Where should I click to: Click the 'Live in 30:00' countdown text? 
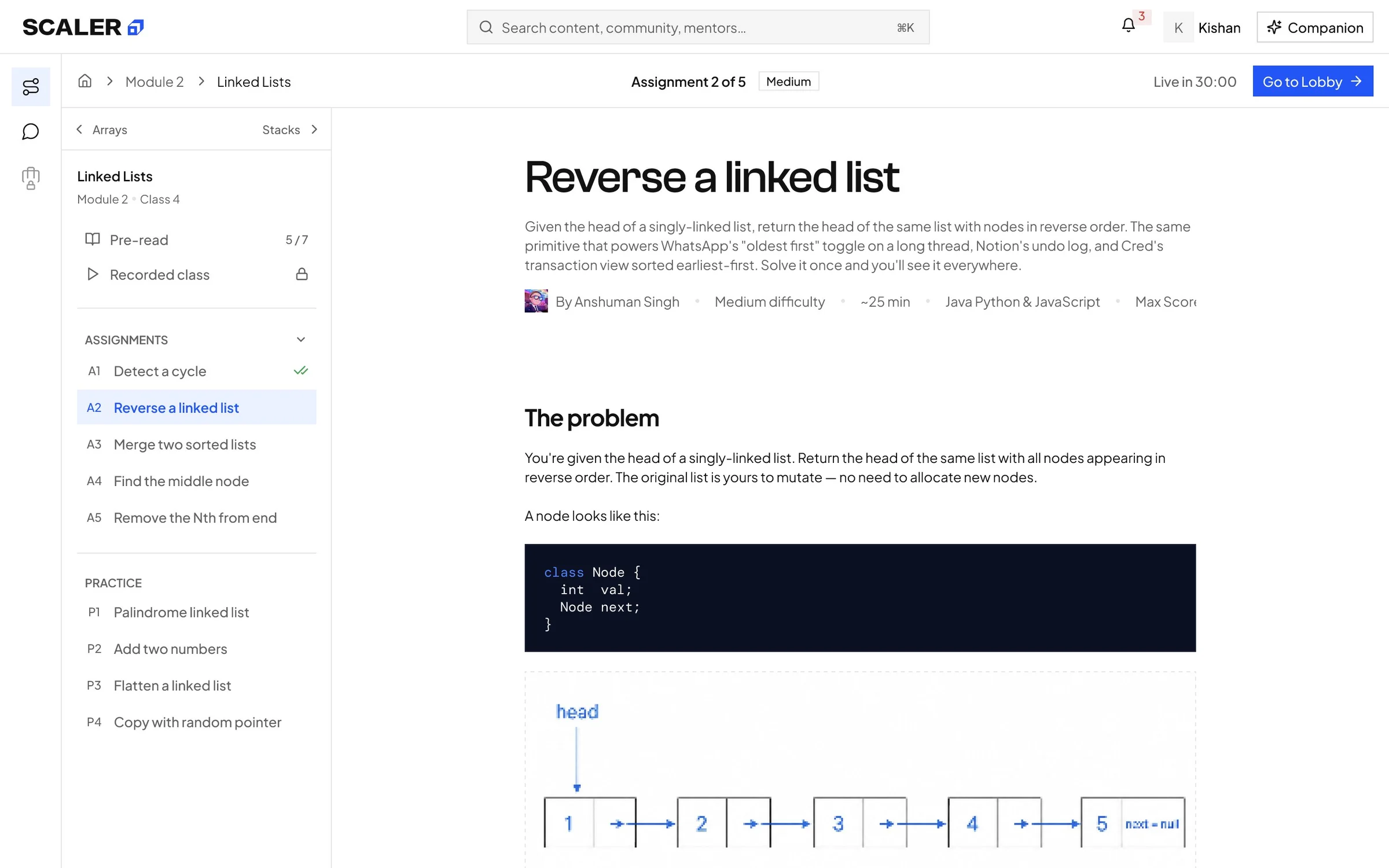point(1195,82)
